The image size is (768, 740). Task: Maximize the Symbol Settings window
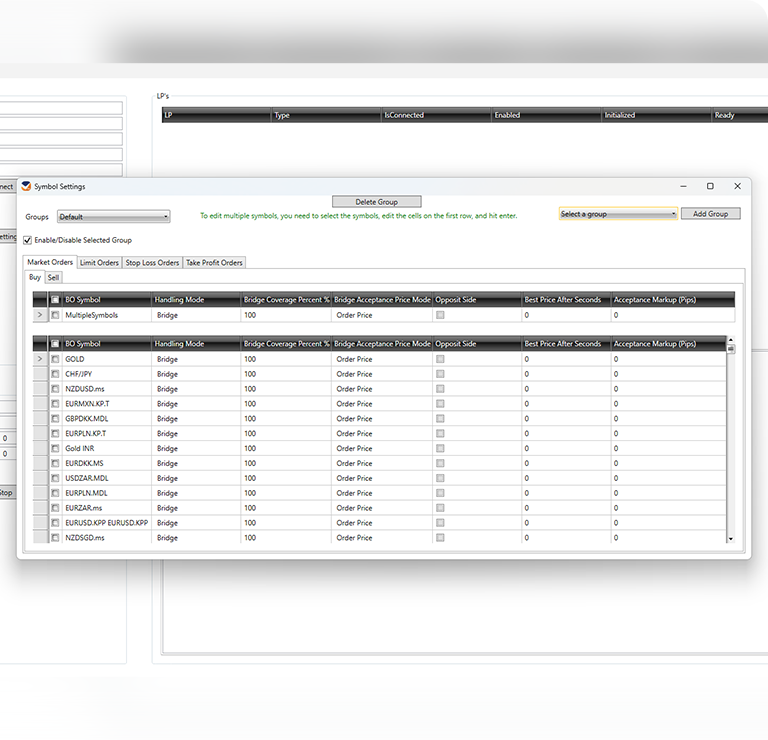click(710, 186)
